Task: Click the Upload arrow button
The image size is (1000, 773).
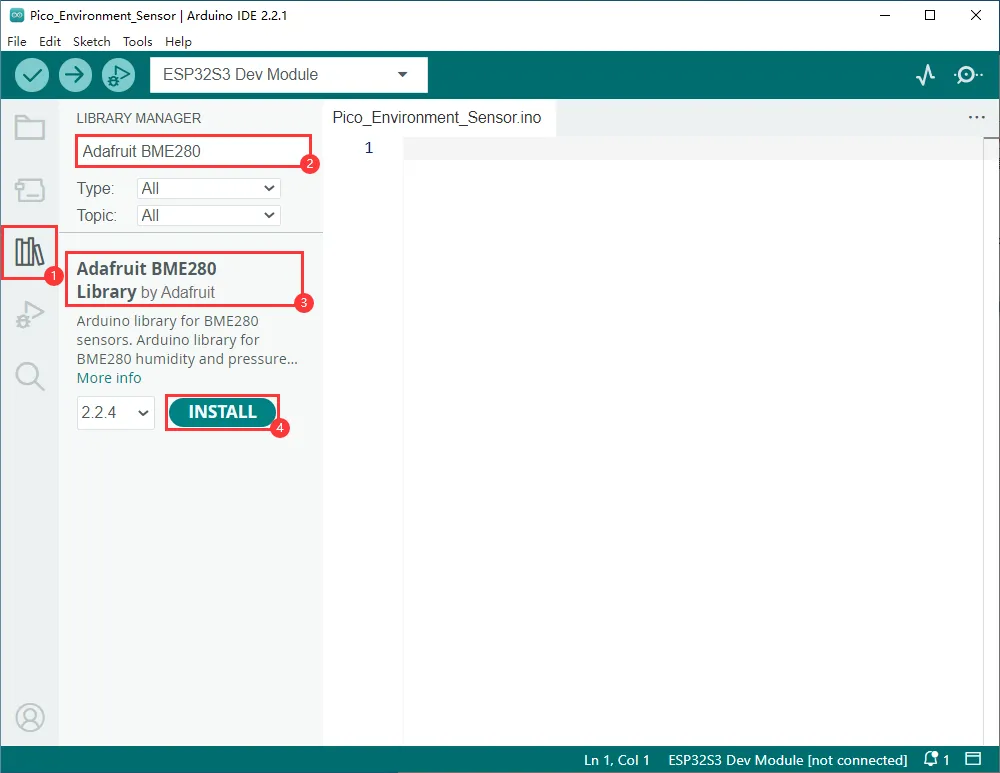Action: (75, 75)
